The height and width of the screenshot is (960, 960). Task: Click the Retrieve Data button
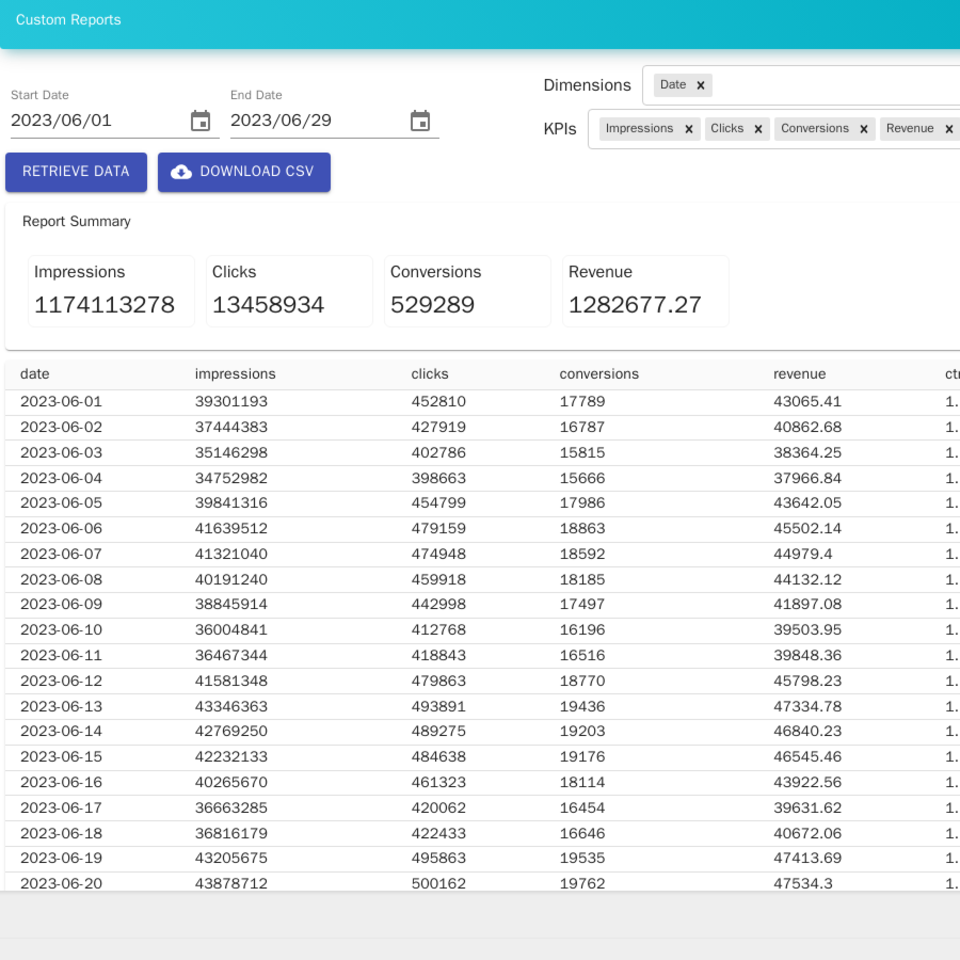pyautogui.click(x=76, y=172)
